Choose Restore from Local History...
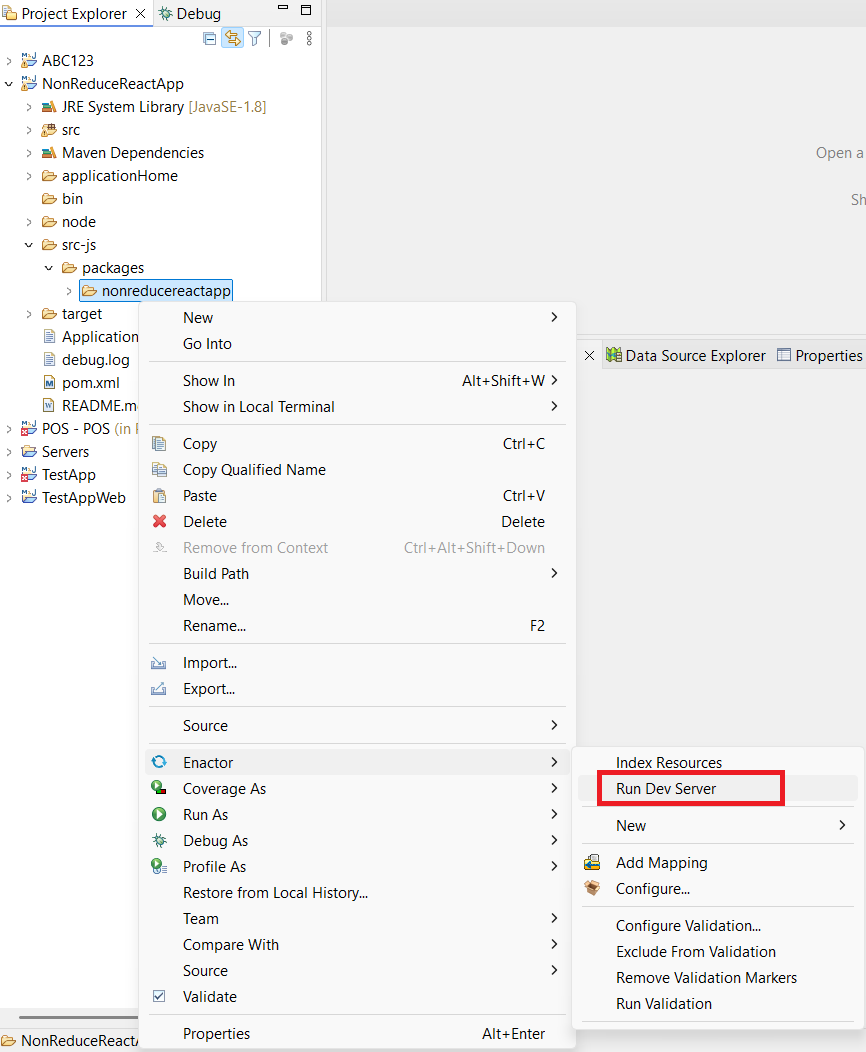Screen dimensions: 866x1052 coord(358,893)
